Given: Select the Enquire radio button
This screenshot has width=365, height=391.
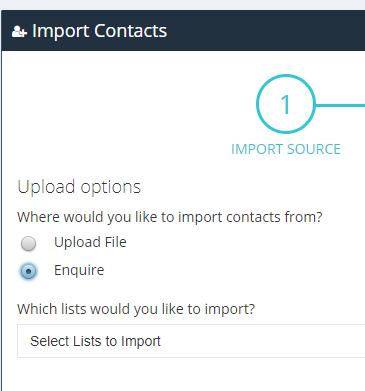Looking at the screenshot, I should point(28,271).
